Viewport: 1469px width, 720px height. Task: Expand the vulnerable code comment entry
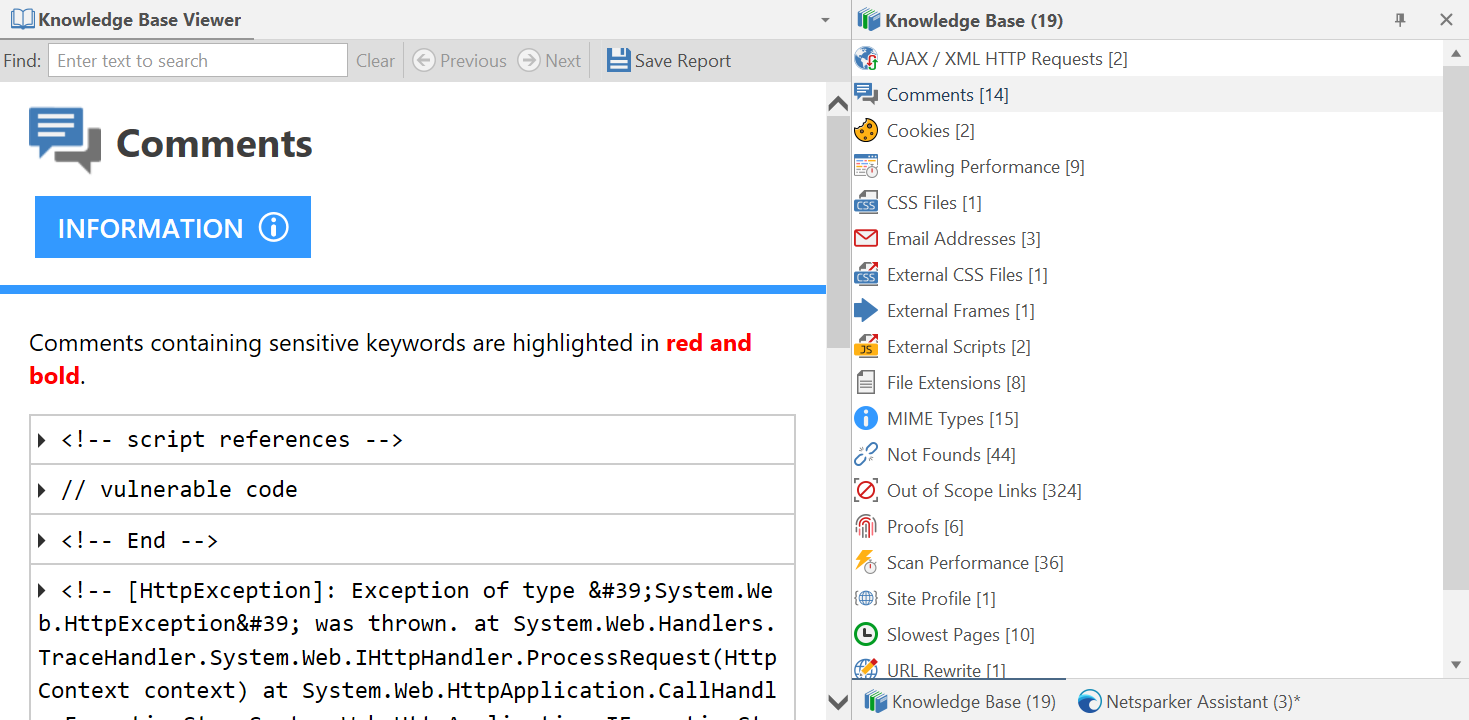40,488
